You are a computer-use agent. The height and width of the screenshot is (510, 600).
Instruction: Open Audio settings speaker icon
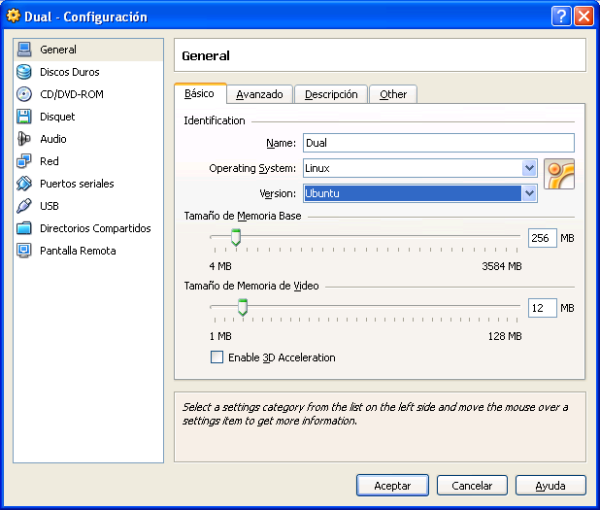click(x=24, y=139)
